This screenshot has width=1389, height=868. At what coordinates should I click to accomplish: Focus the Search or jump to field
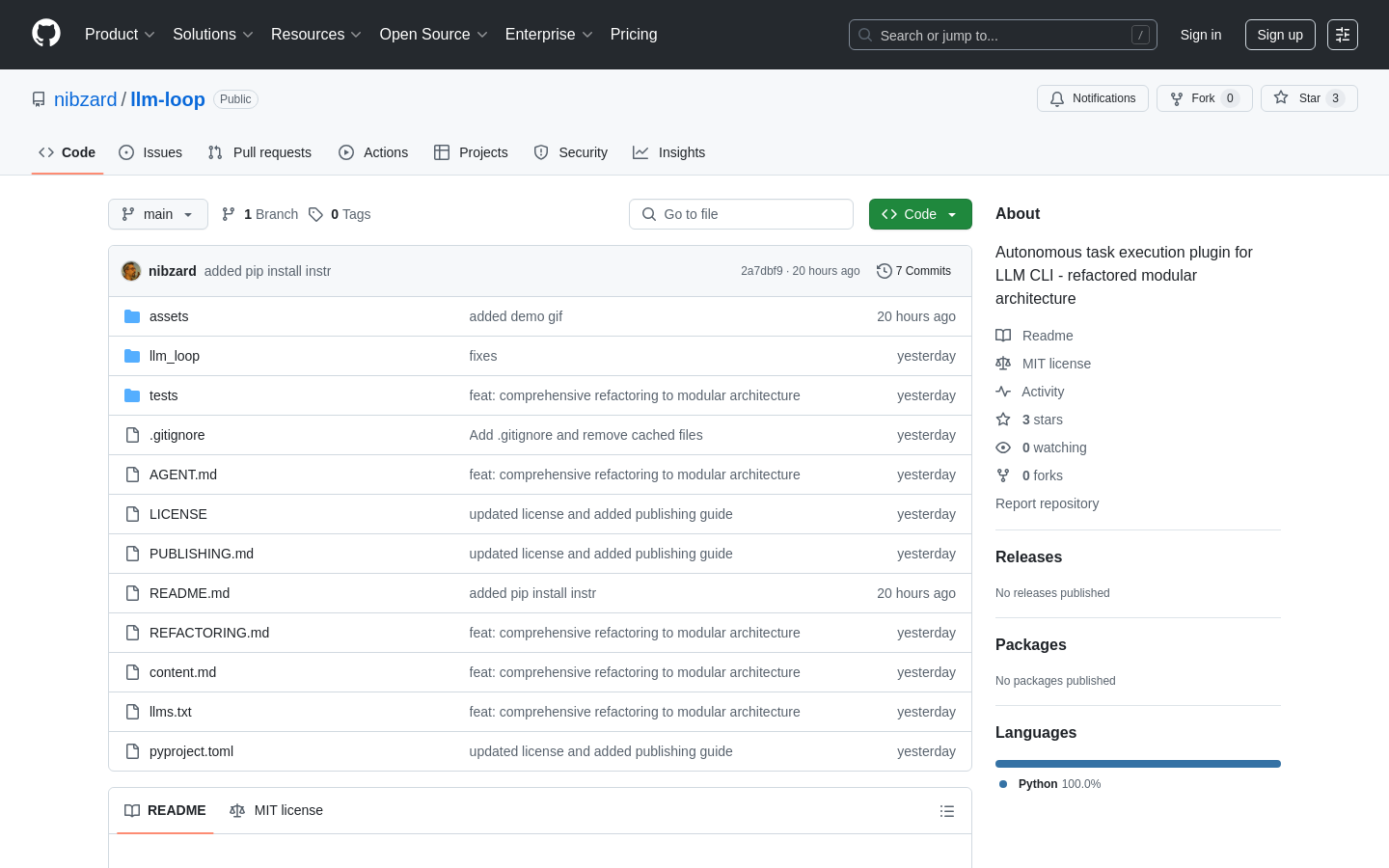(1003, 35)
